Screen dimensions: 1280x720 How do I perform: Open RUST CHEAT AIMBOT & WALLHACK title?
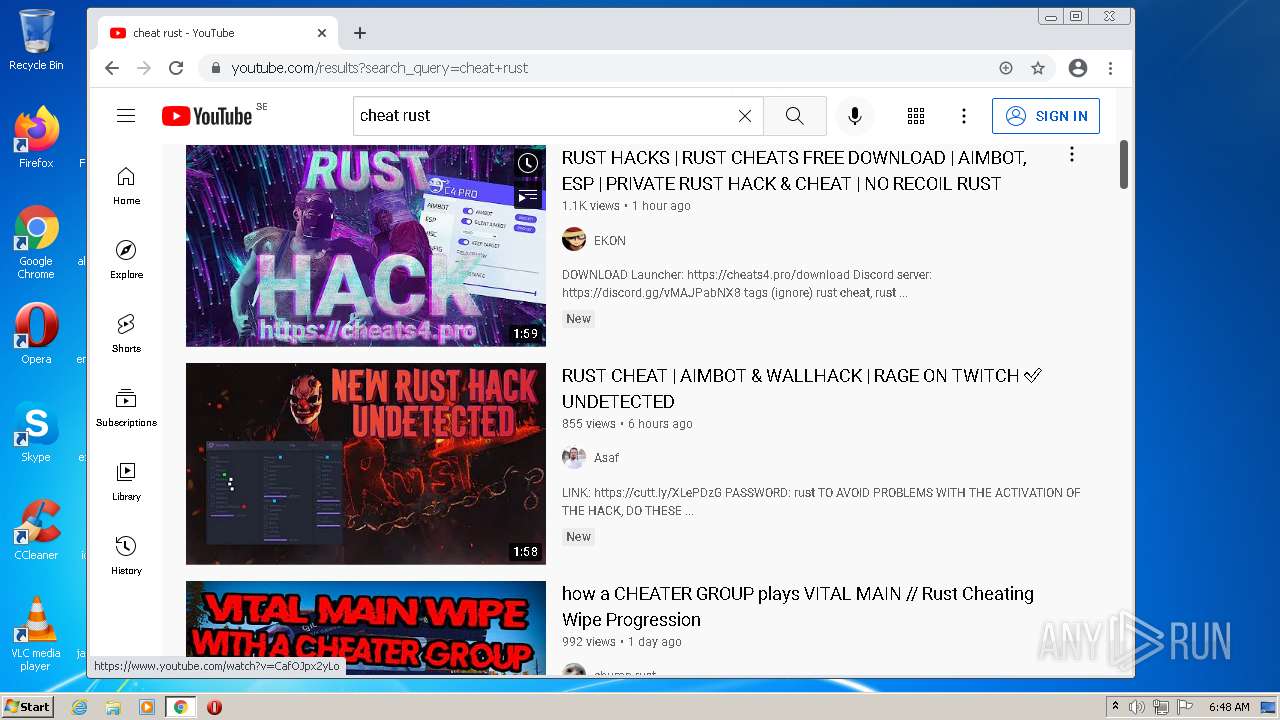click(802, 389)
